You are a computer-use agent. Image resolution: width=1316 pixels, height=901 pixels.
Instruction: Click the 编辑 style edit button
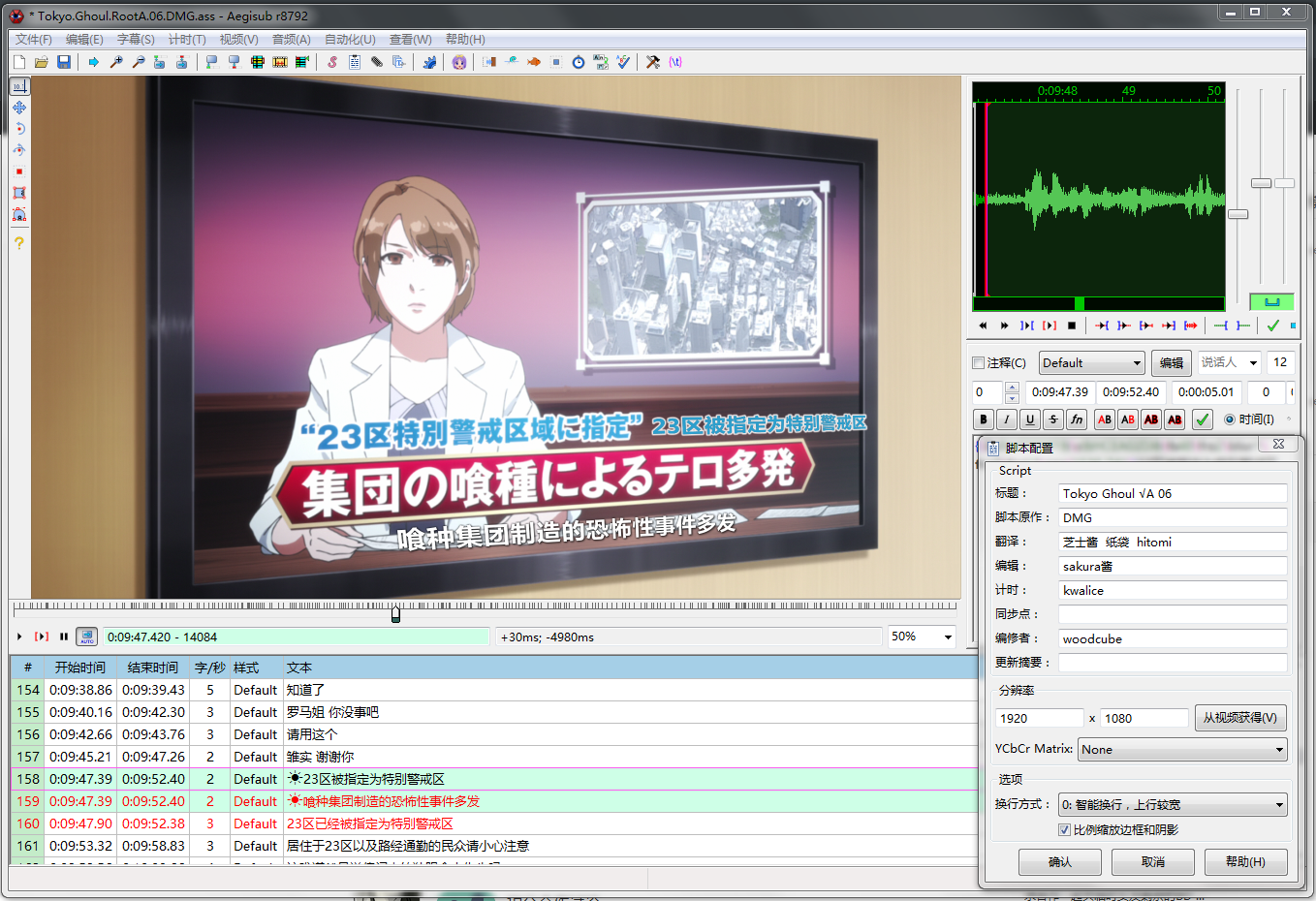(x=1172, y=363)
